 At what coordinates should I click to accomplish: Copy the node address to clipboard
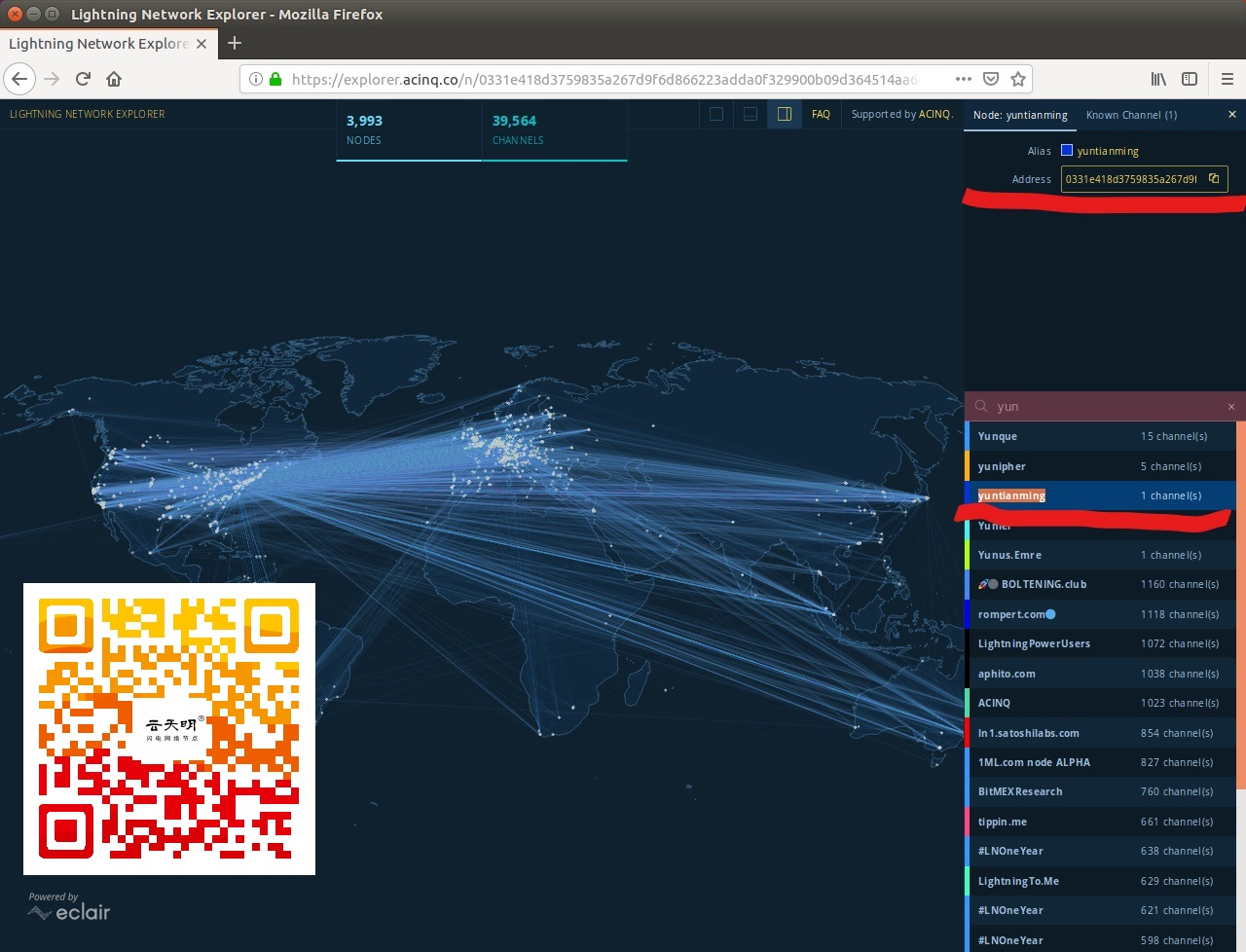pos(1214,179)
